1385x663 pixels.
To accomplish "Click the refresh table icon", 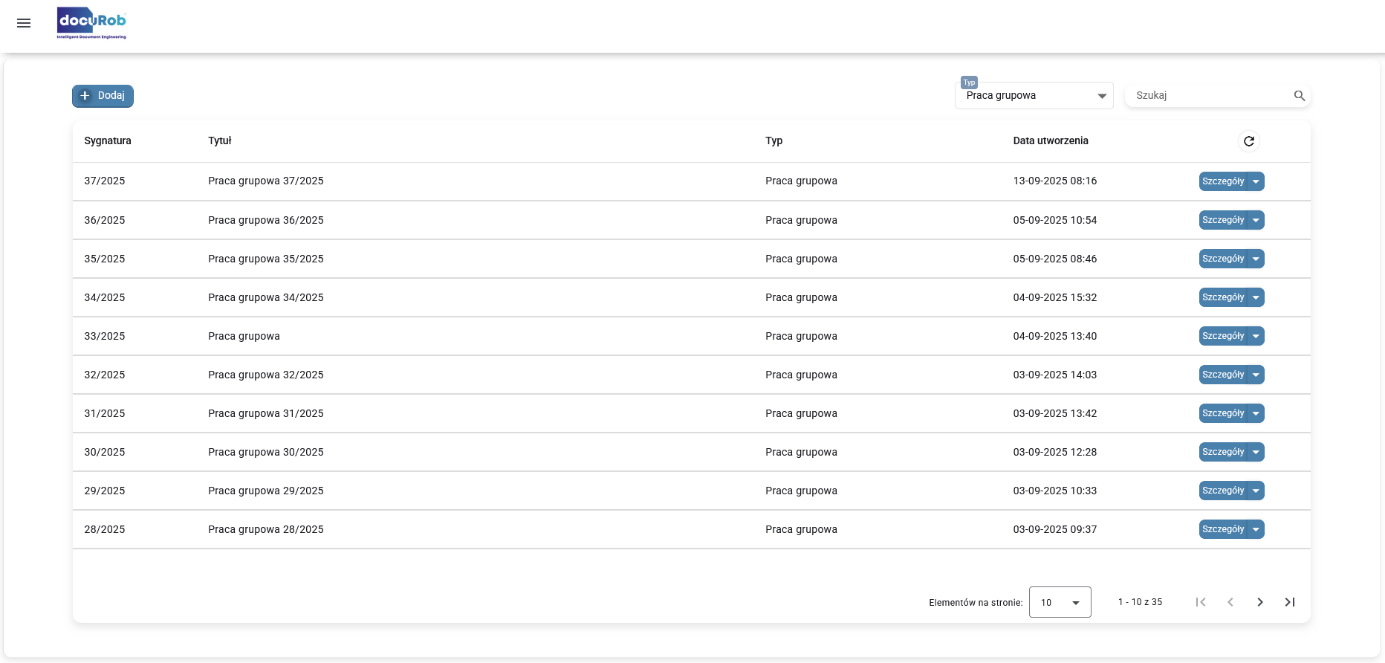I will pyautogui.click(x=1248, y=141).
